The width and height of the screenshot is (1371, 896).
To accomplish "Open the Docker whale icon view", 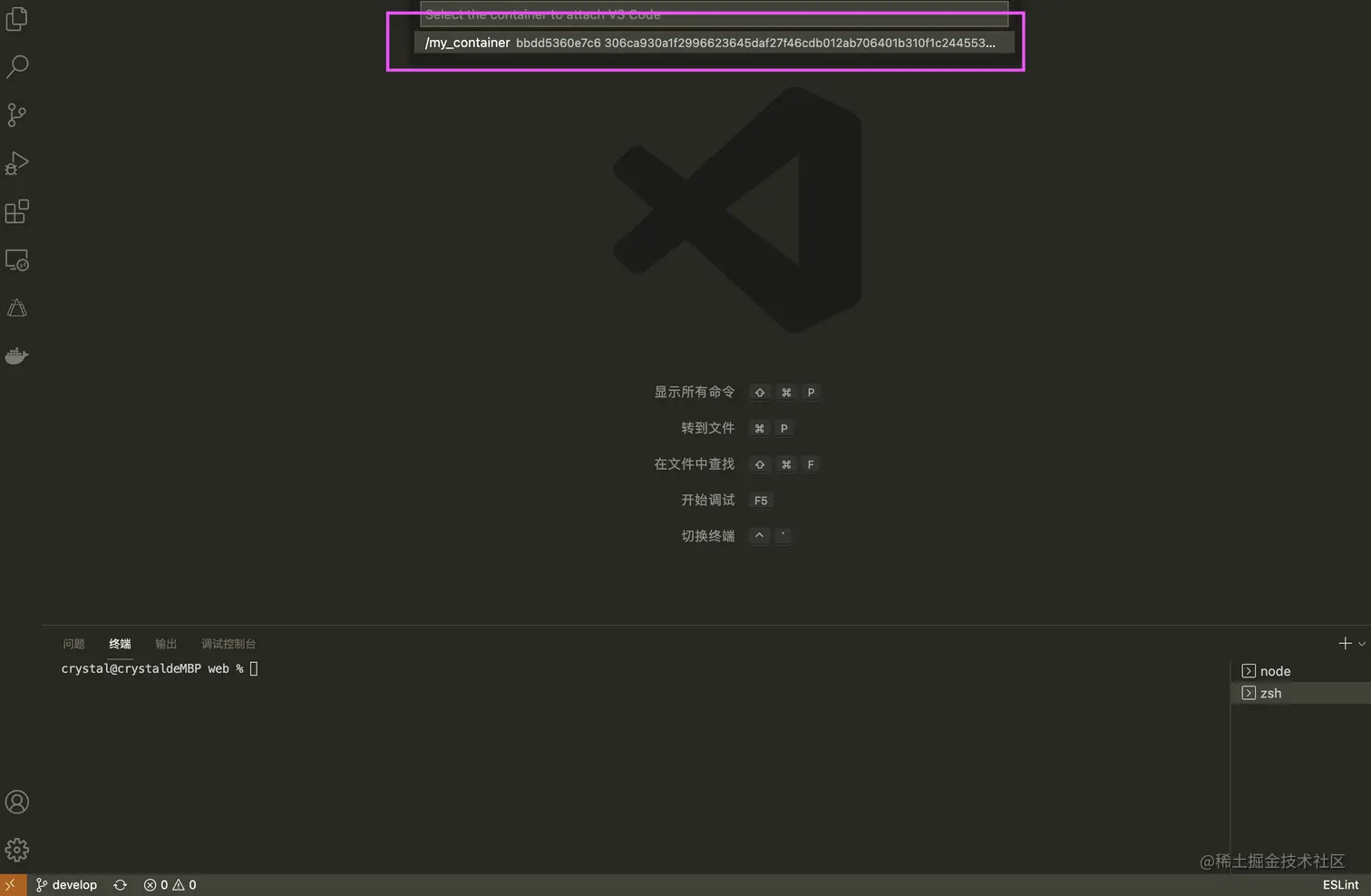I will [x=16, y=355].
